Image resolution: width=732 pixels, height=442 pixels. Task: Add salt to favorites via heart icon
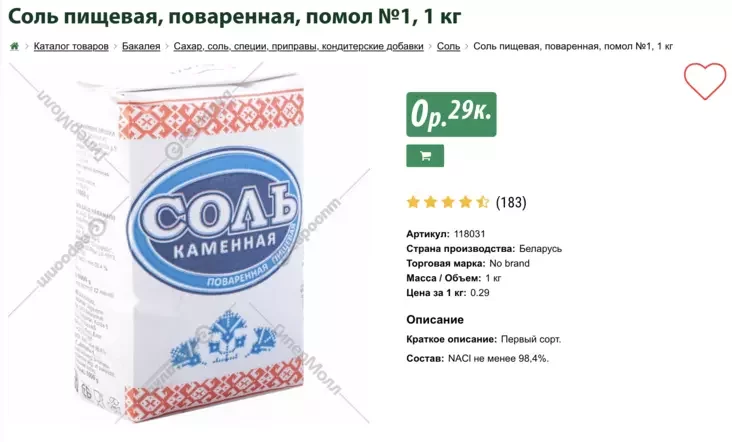705,82
